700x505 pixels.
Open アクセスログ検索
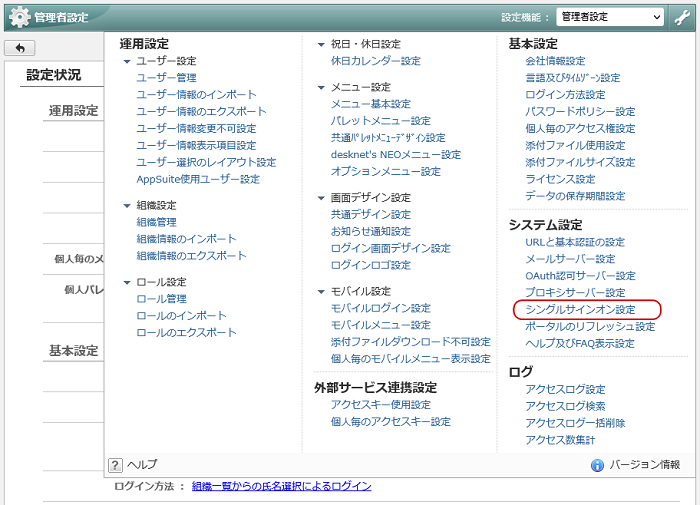tap(565, 406)
